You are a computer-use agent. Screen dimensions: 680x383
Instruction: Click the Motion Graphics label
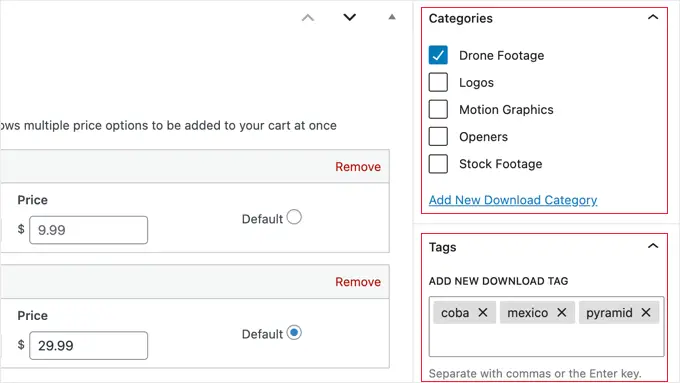click(506, 110)
